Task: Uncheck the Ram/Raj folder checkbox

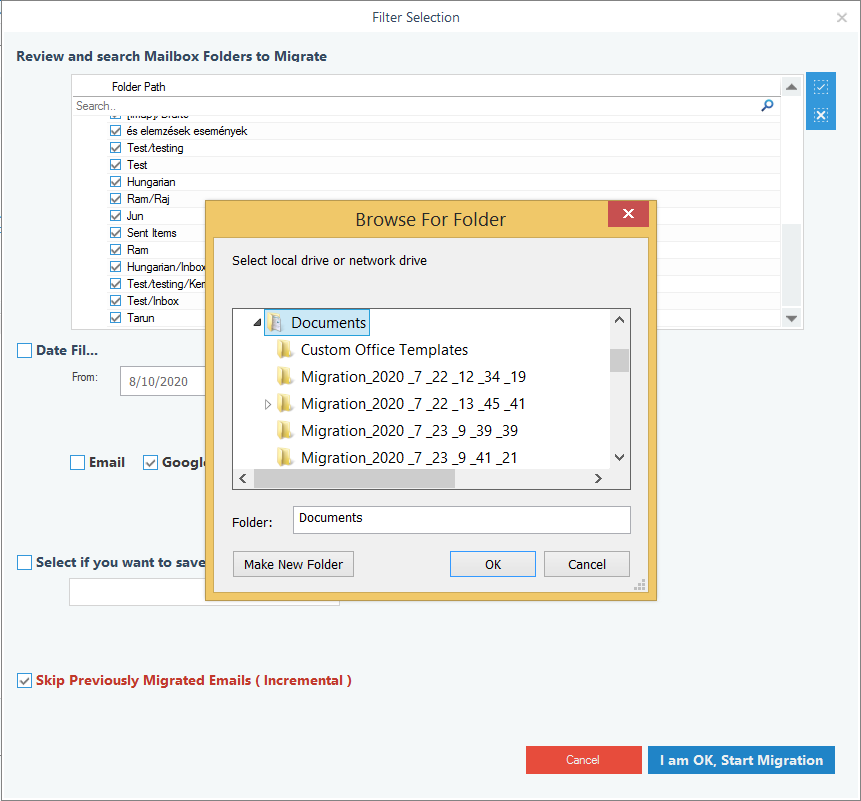Action: coord(115,199)
